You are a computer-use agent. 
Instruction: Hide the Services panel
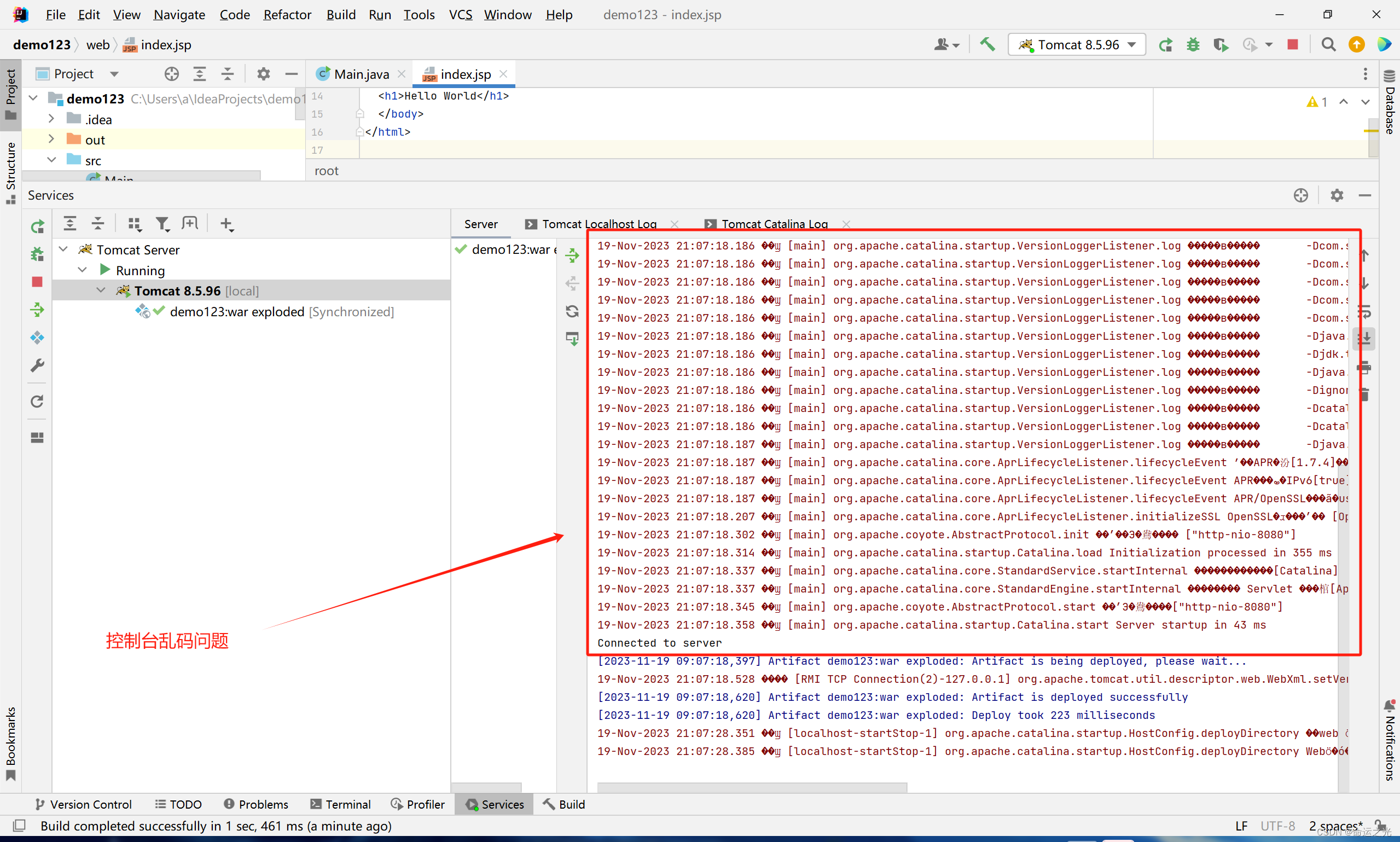pos(1365,195)
